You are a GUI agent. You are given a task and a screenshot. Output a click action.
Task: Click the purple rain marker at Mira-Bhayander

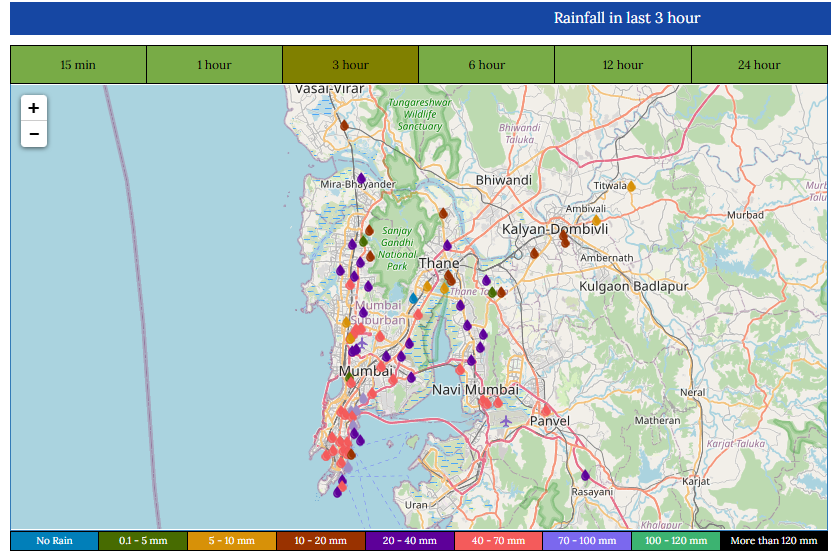point(361,178)
